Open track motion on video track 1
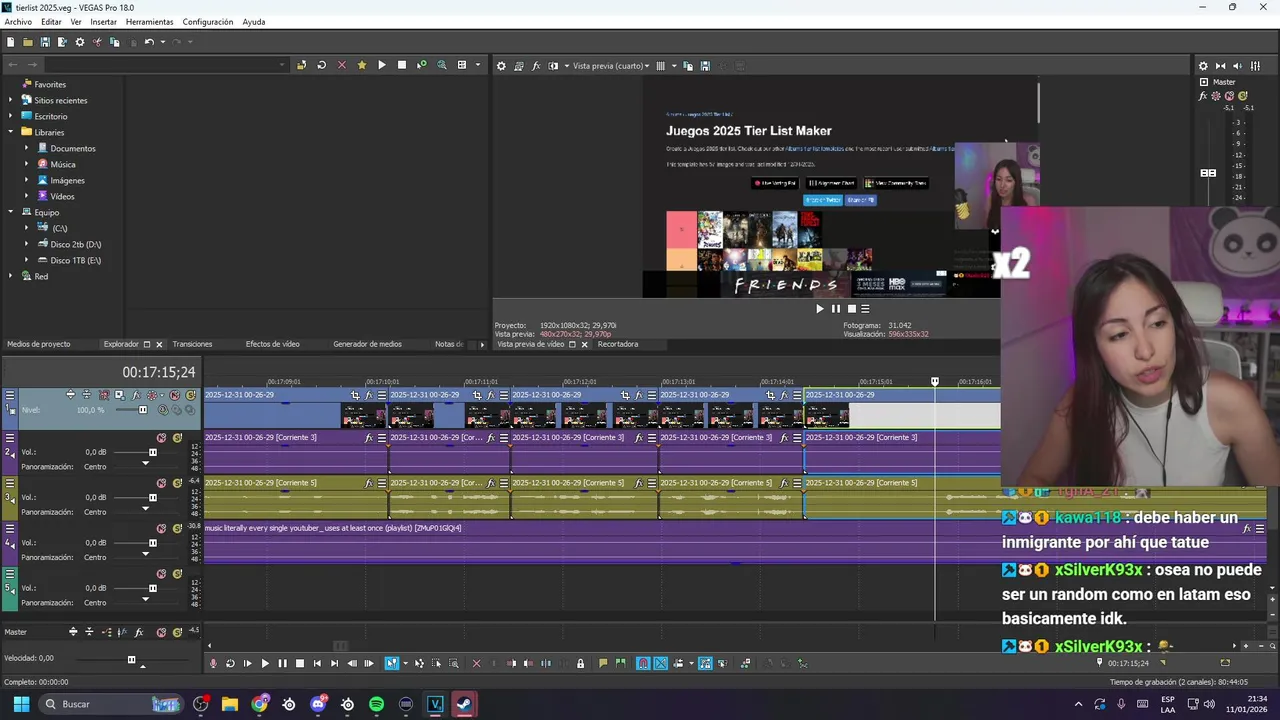This screenshot has height=720, width=1280. pyautogui.click(x=118, y=395)
